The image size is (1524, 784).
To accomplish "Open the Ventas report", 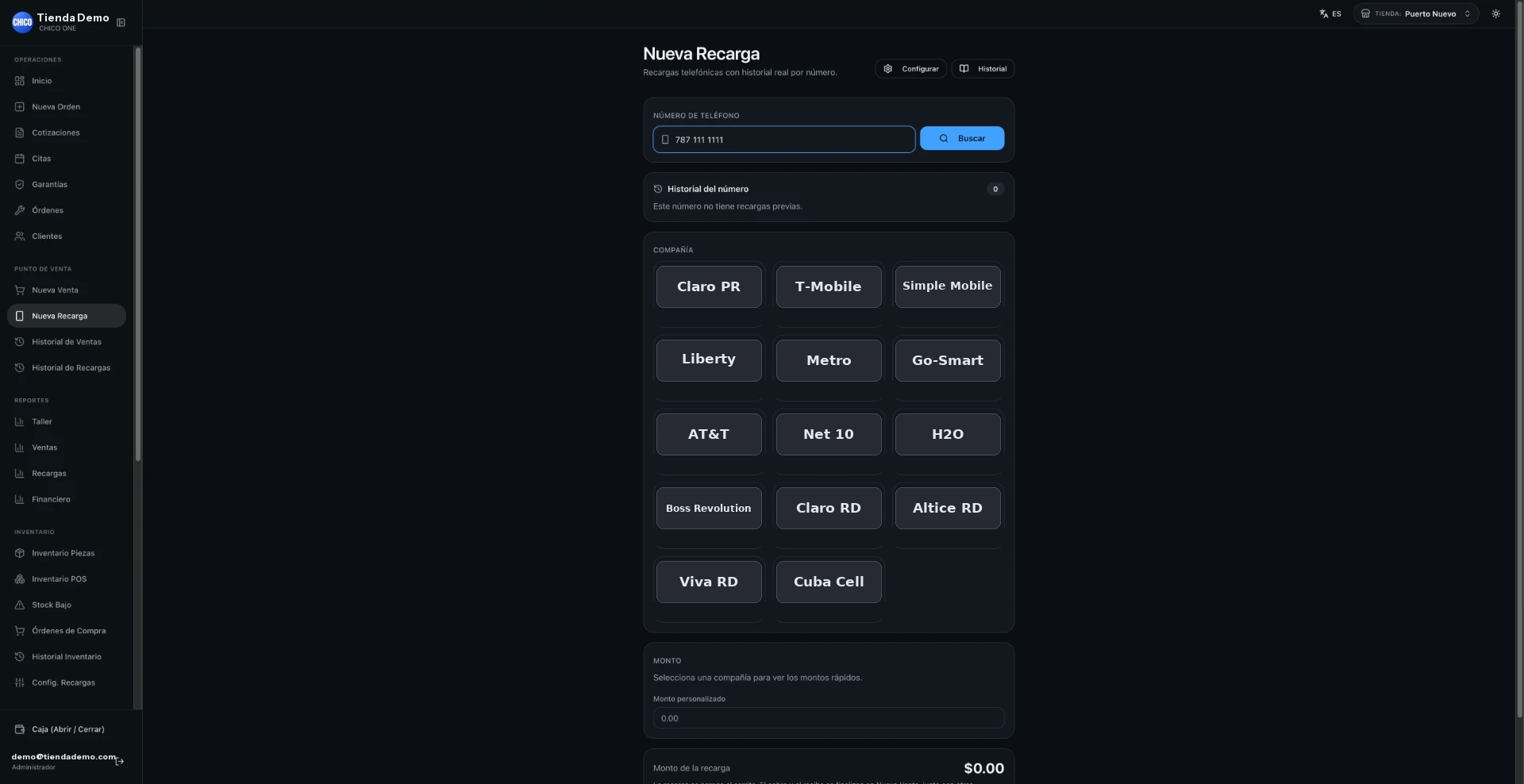I will coord(67,448).
